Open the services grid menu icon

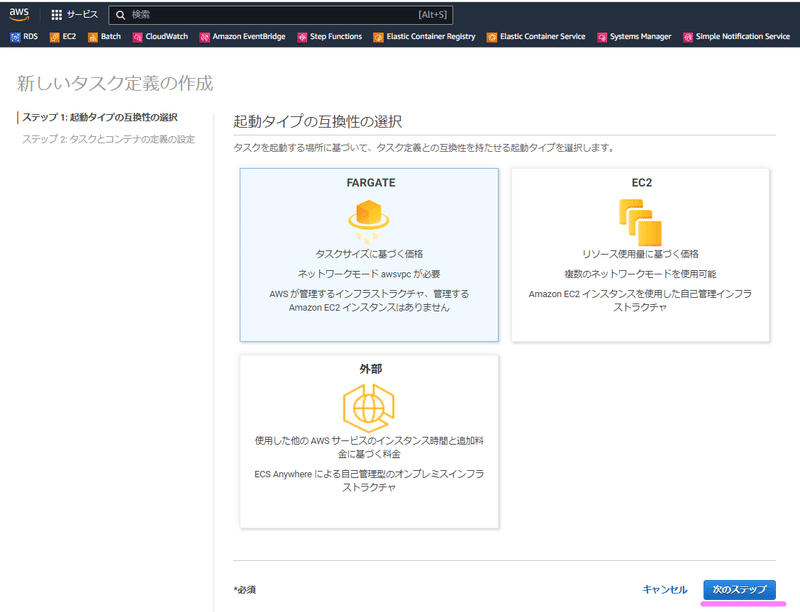click(57, 15)
